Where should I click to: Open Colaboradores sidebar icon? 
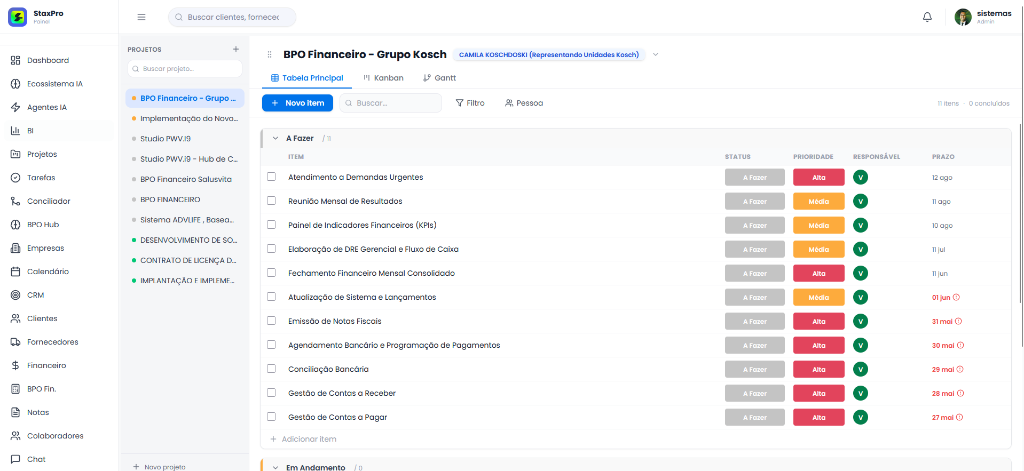coord(16,436)
